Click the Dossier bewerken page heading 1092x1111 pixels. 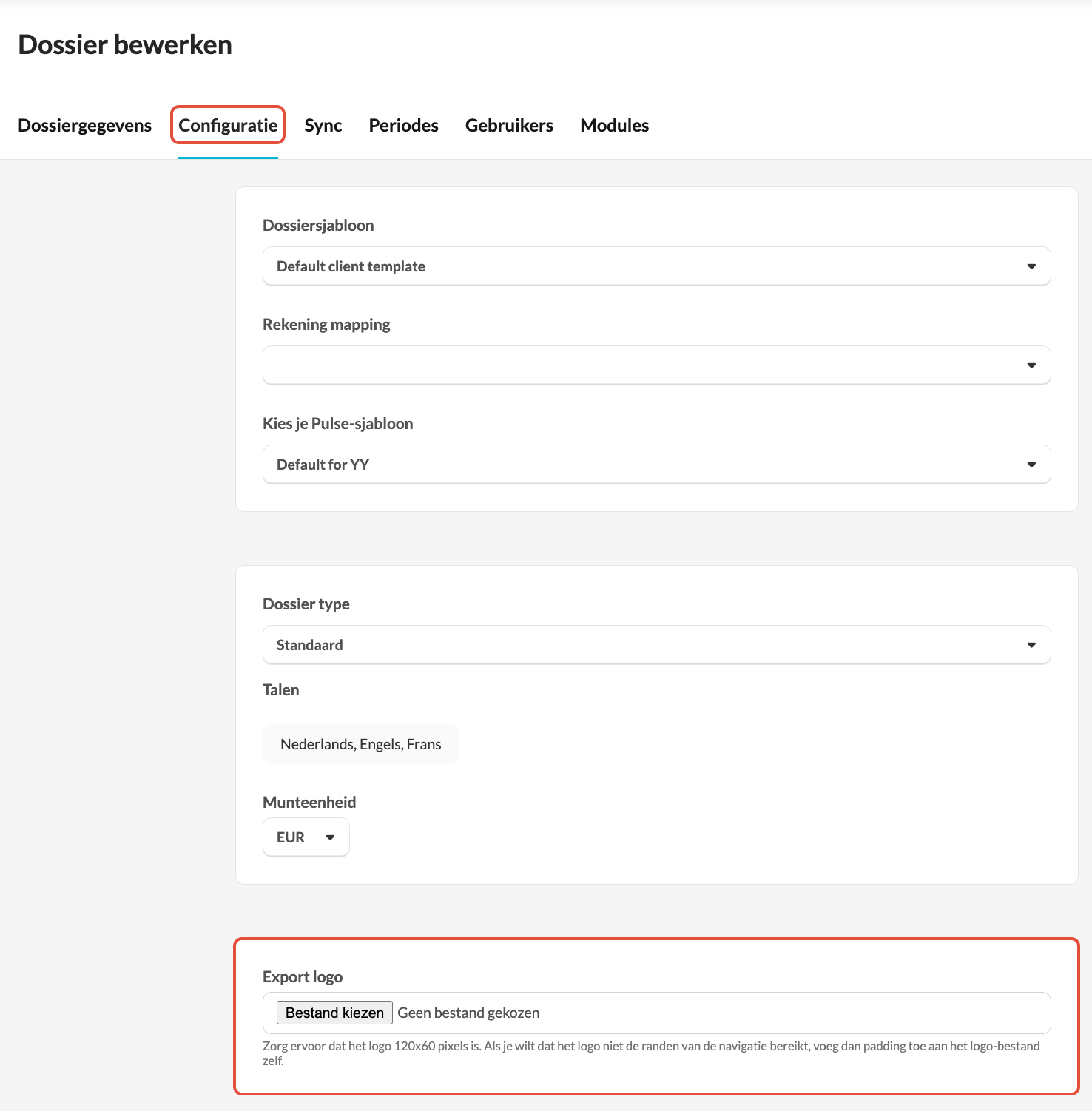(x=125, y=45)
